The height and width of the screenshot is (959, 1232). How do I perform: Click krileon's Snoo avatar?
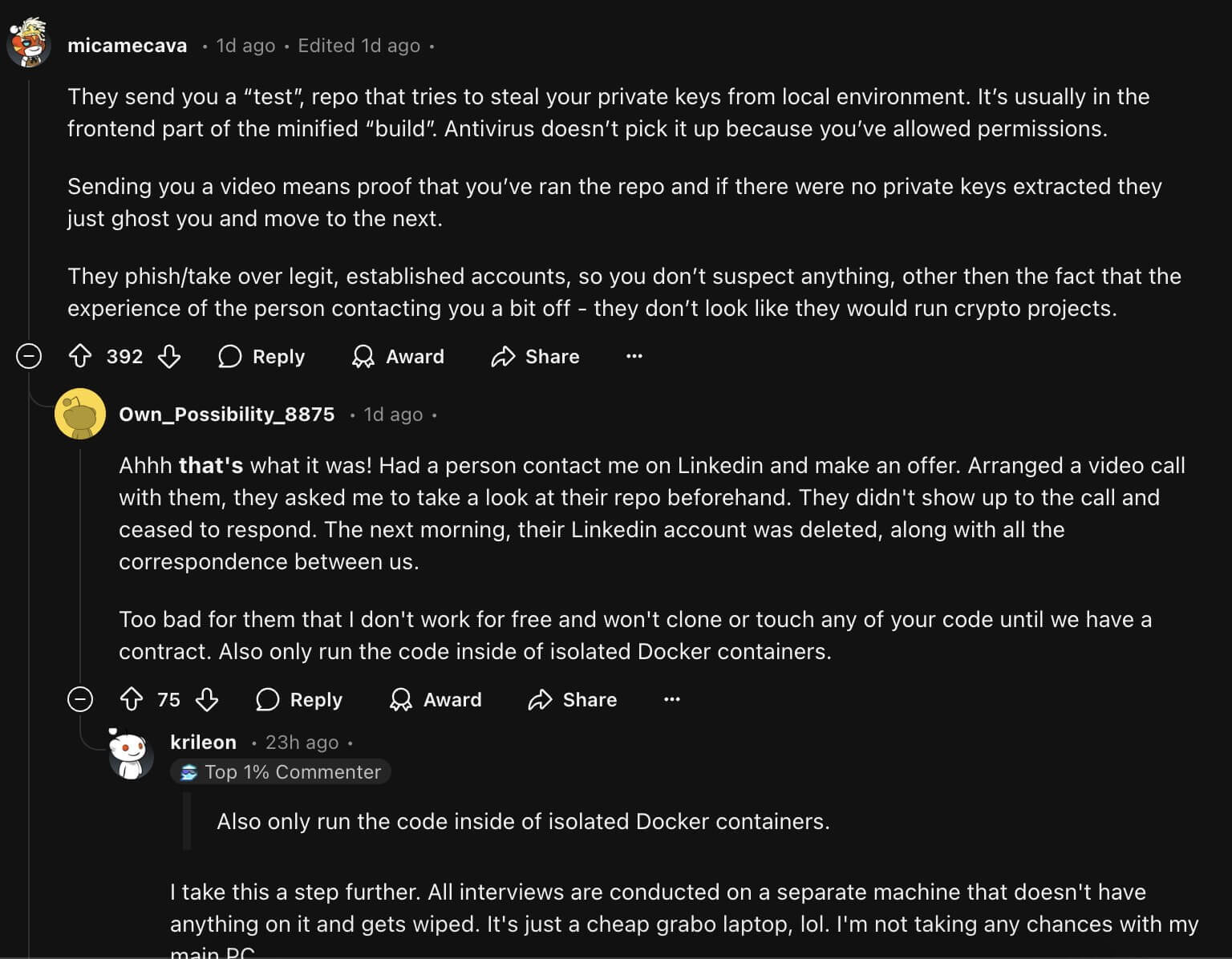[131, 755]
